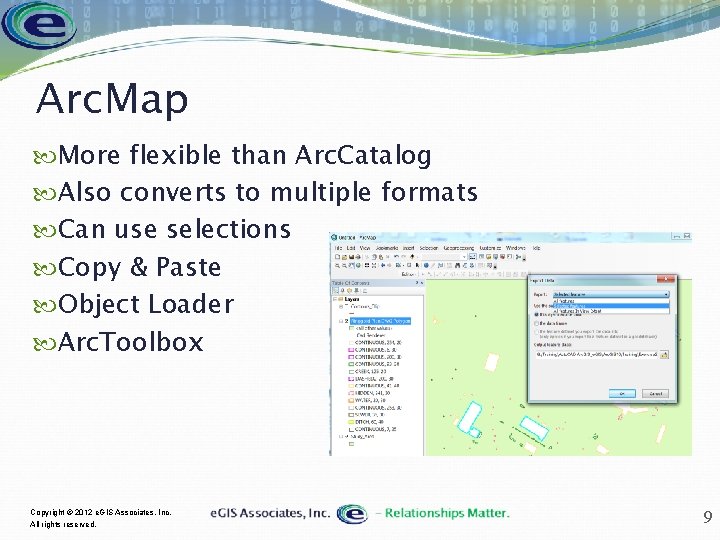720x540 pixels.
Task: Select the highlighted polygon layer name
Action: [x=380, y=321]
